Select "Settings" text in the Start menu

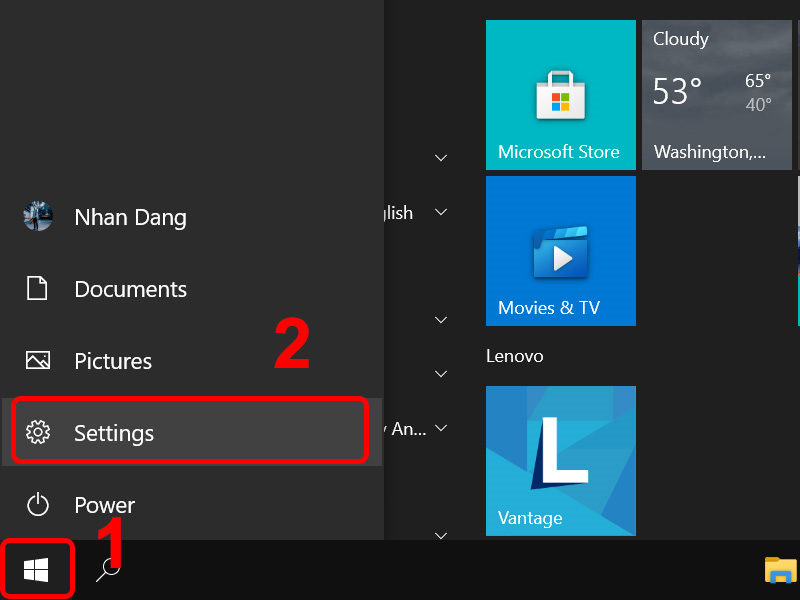[113, 433]
